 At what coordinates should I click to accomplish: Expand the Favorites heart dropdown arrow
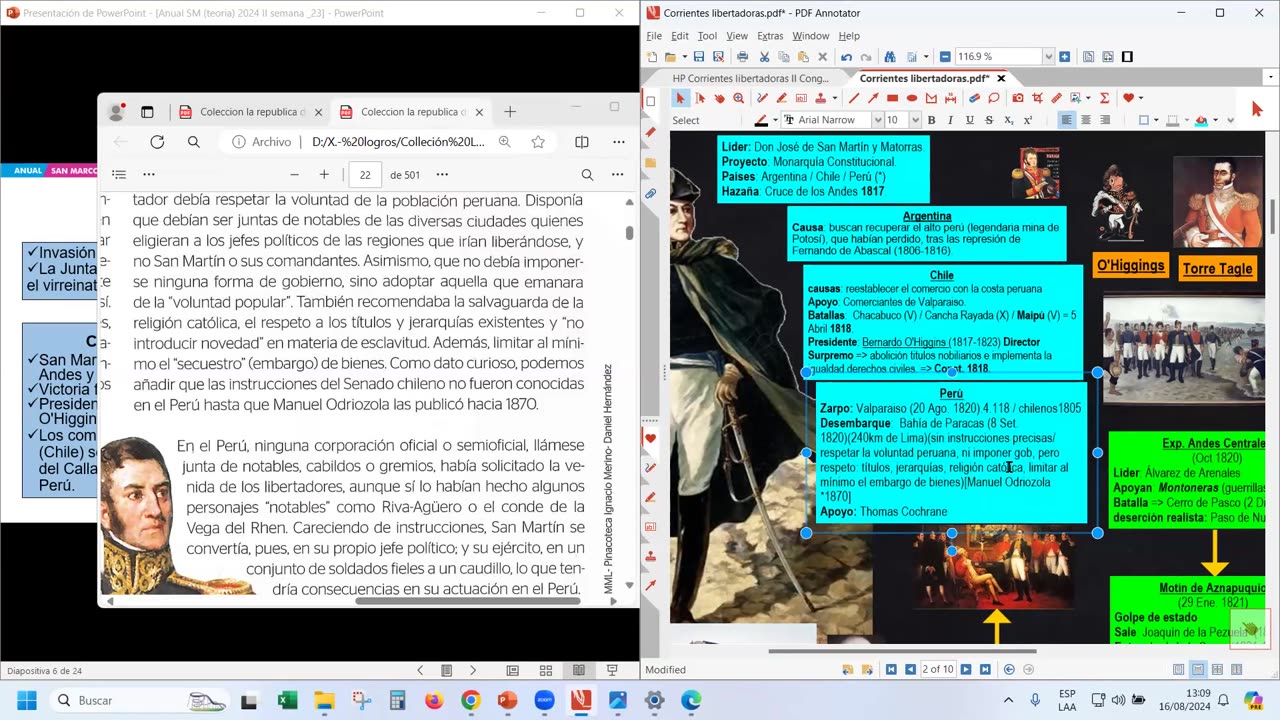(1140, 98)
